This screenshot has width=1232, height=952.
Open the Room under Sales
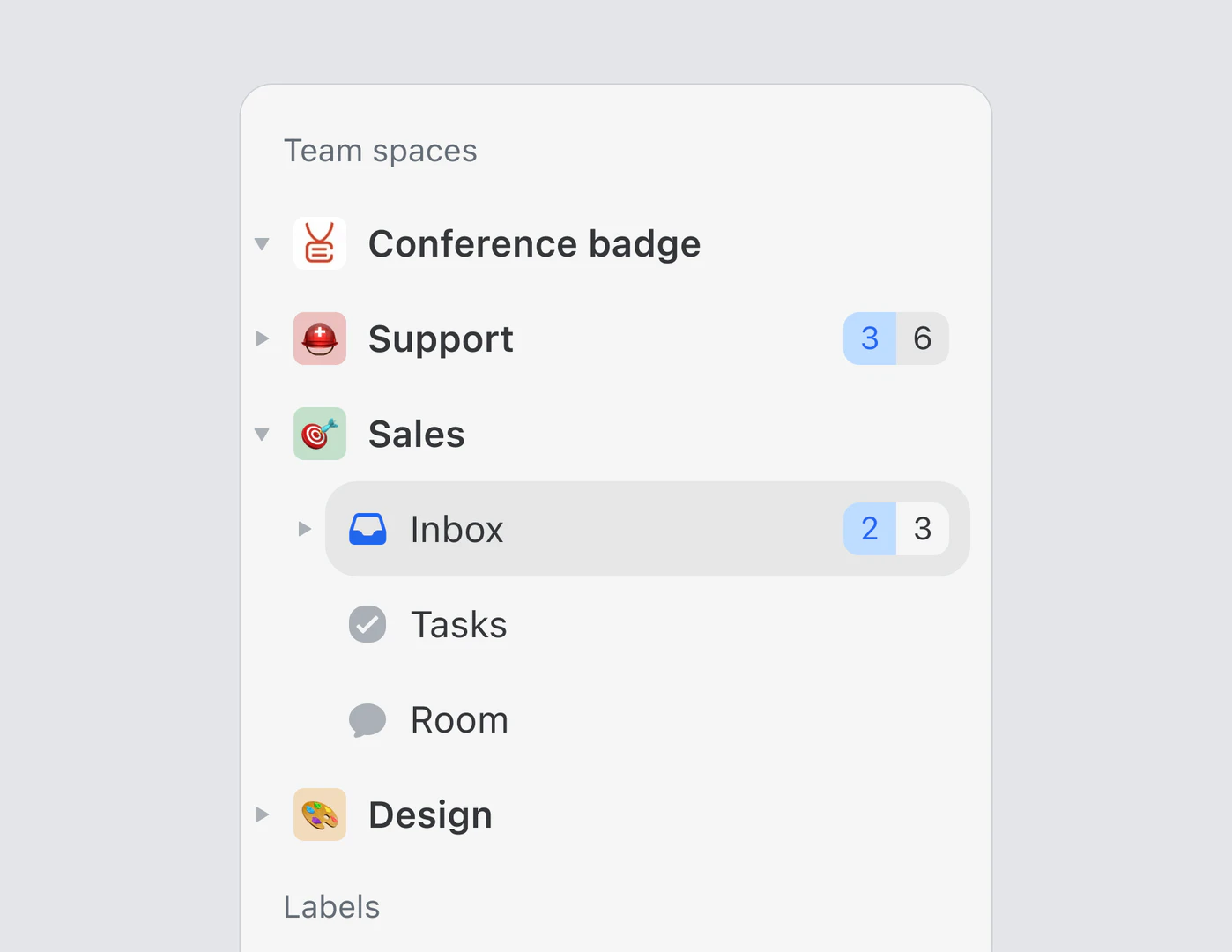coord(458,719)
